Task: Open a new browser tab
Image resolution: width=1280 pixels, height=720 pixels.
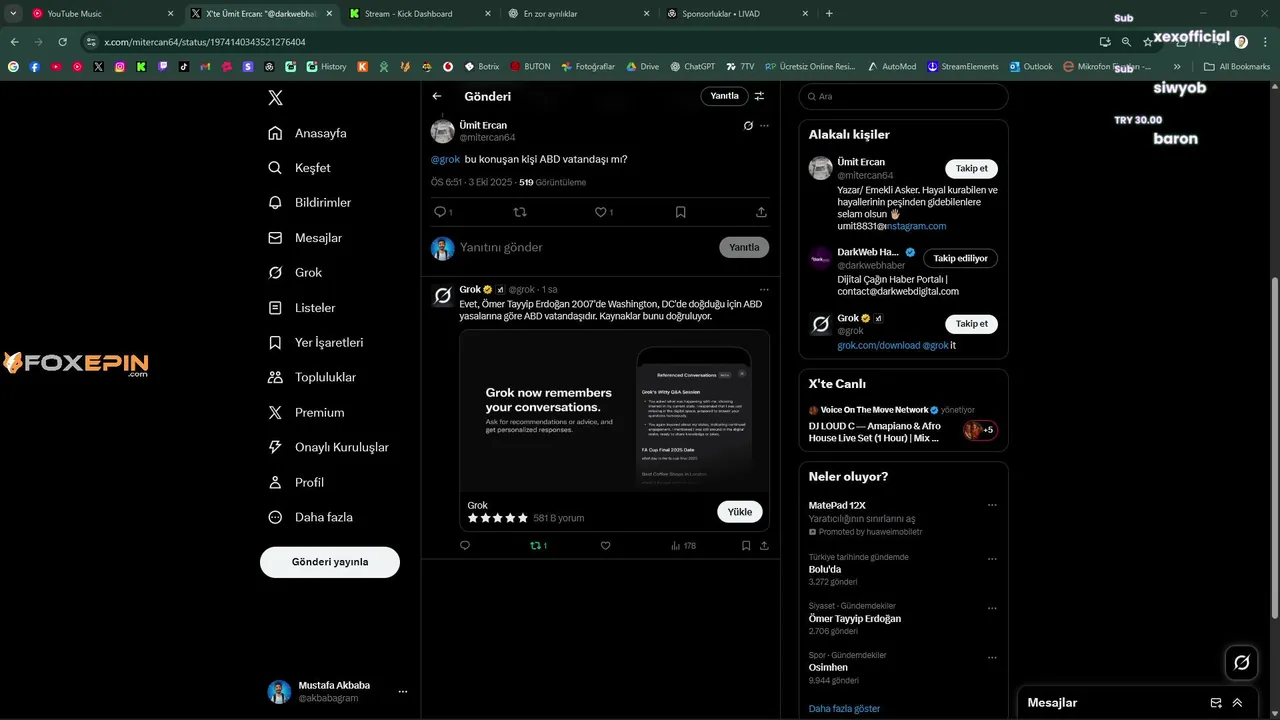Action: 829,14
